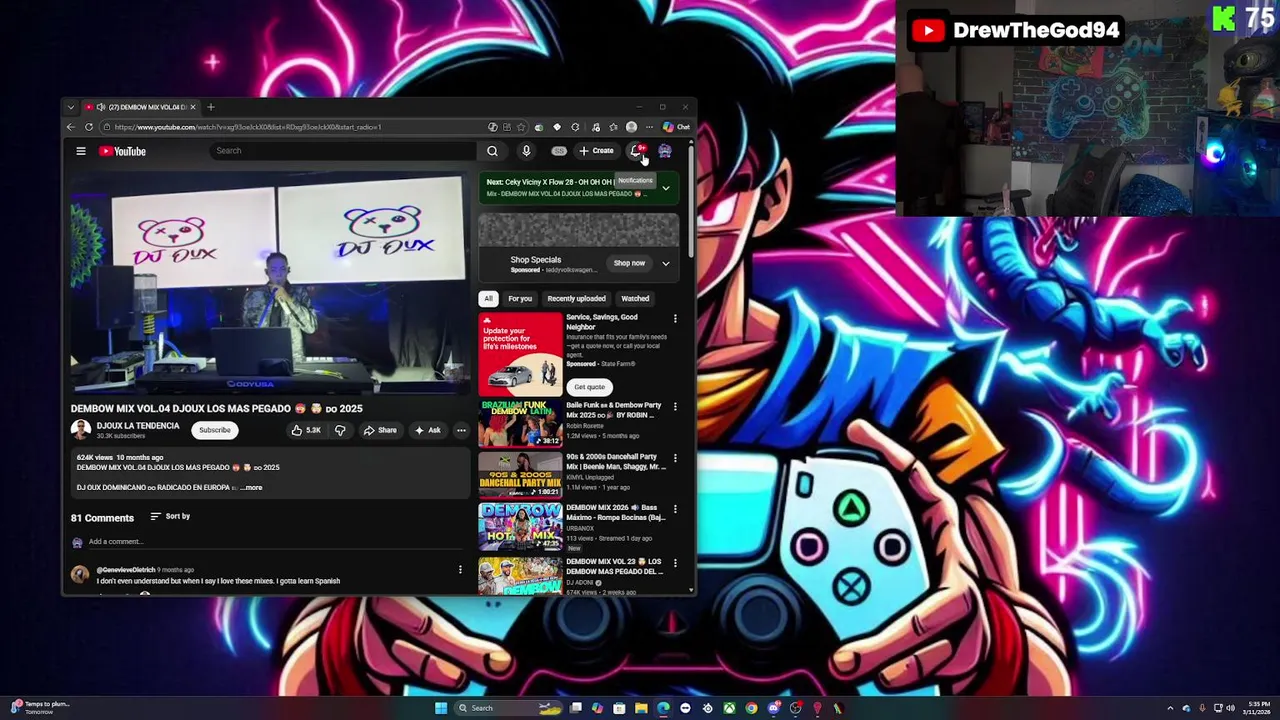Bookmark this page with the star icon
This screenshot has width=1280, height=720.
[x=520, y=127]
